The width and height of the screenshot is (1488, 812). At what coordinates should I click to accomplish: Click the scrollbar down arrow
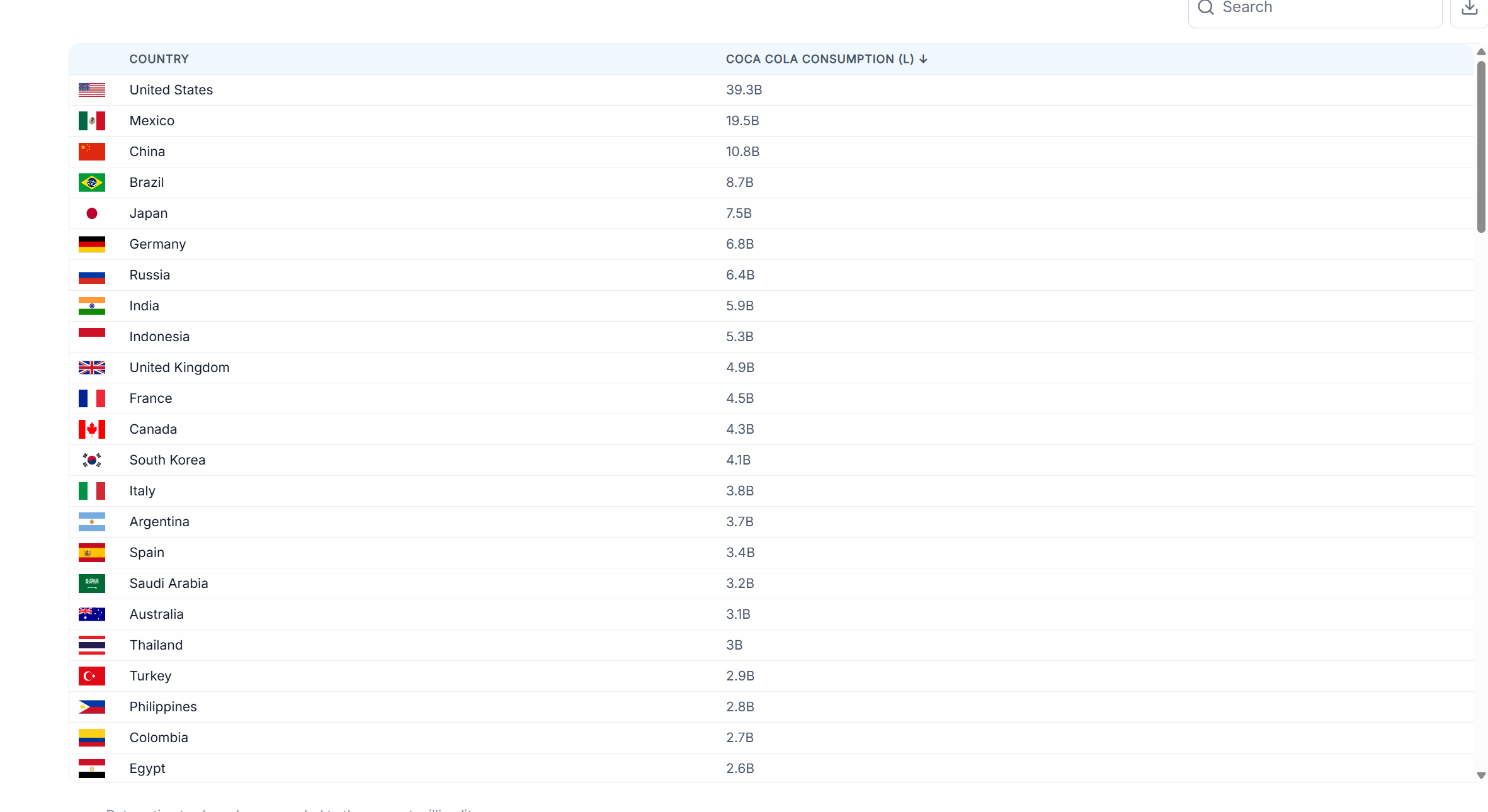tap(1481, 775)
